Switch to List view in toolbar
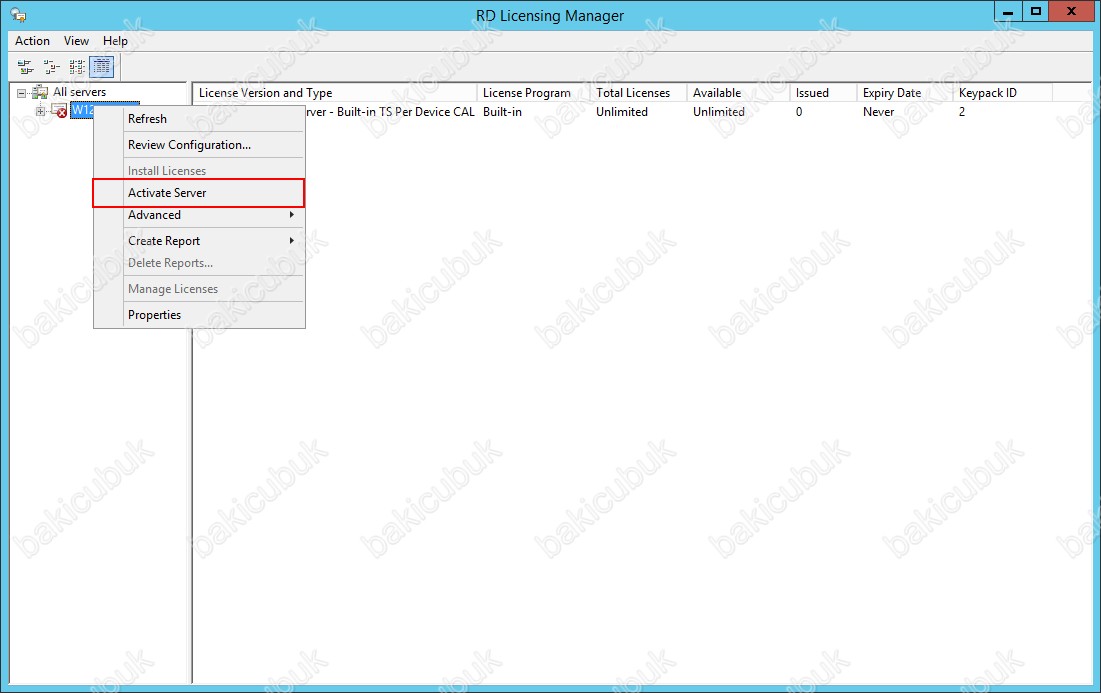This screenshot has height=693, width=1101. click(x=77, y=67)
